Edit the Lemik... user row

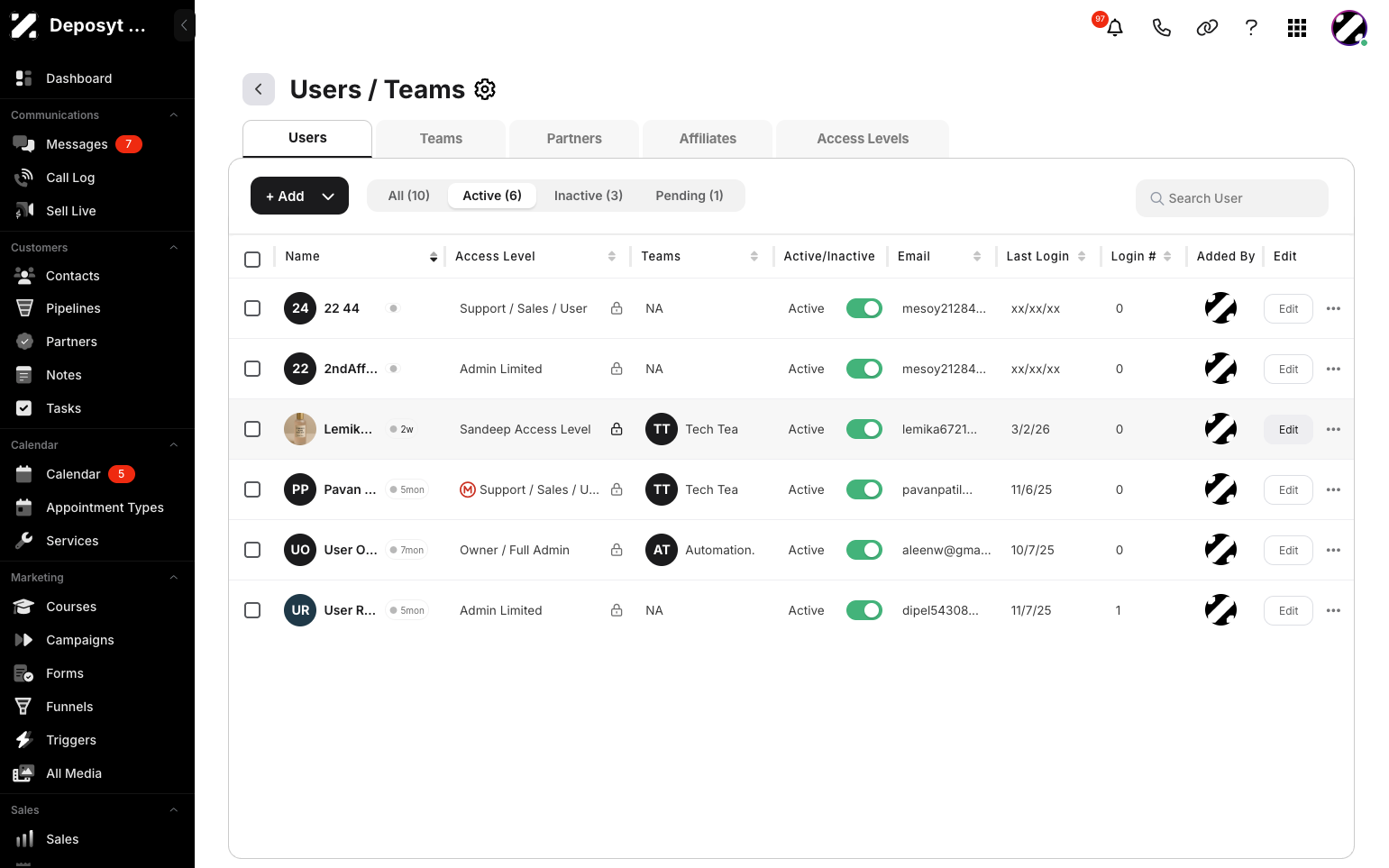click(1288, 430)
